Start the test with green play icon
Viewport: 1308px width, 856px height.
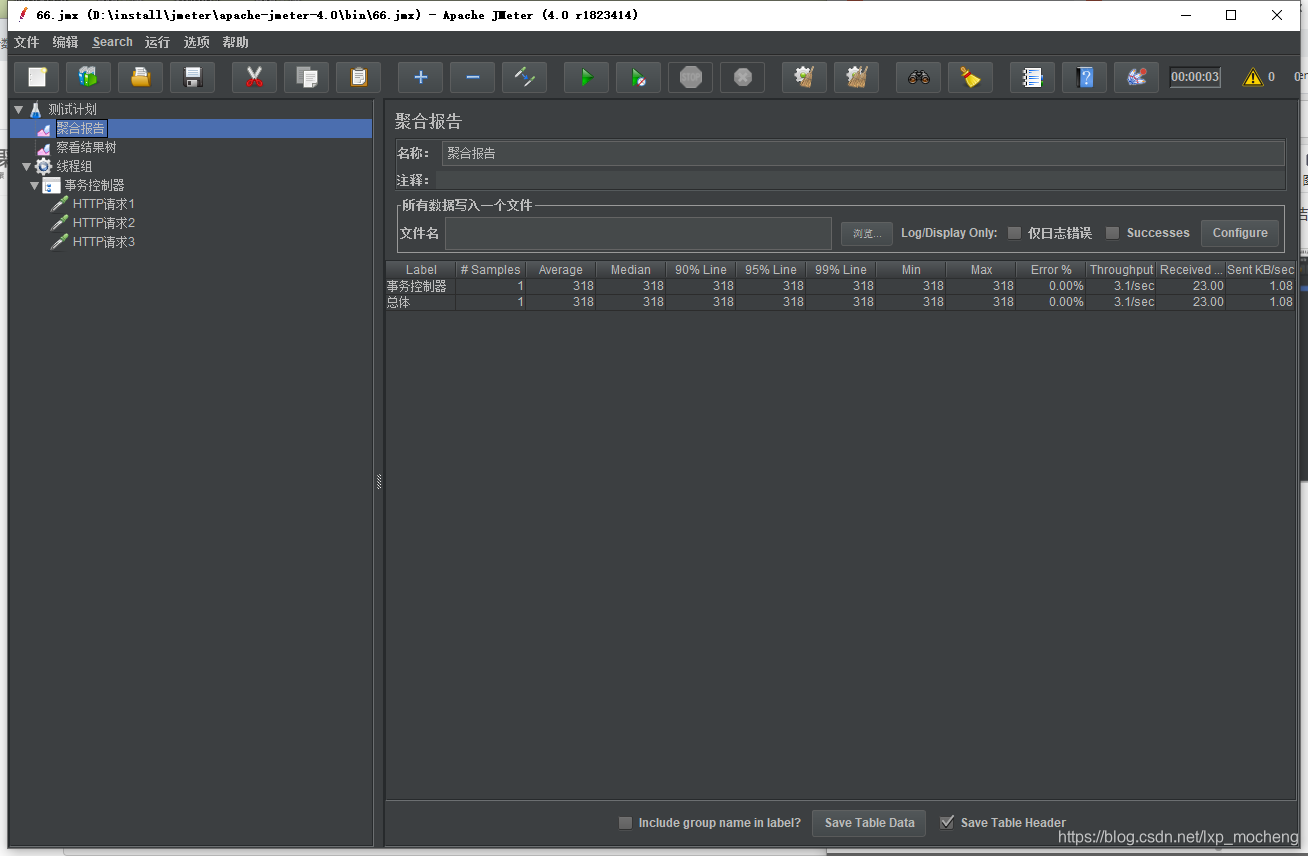click(587, 77)
